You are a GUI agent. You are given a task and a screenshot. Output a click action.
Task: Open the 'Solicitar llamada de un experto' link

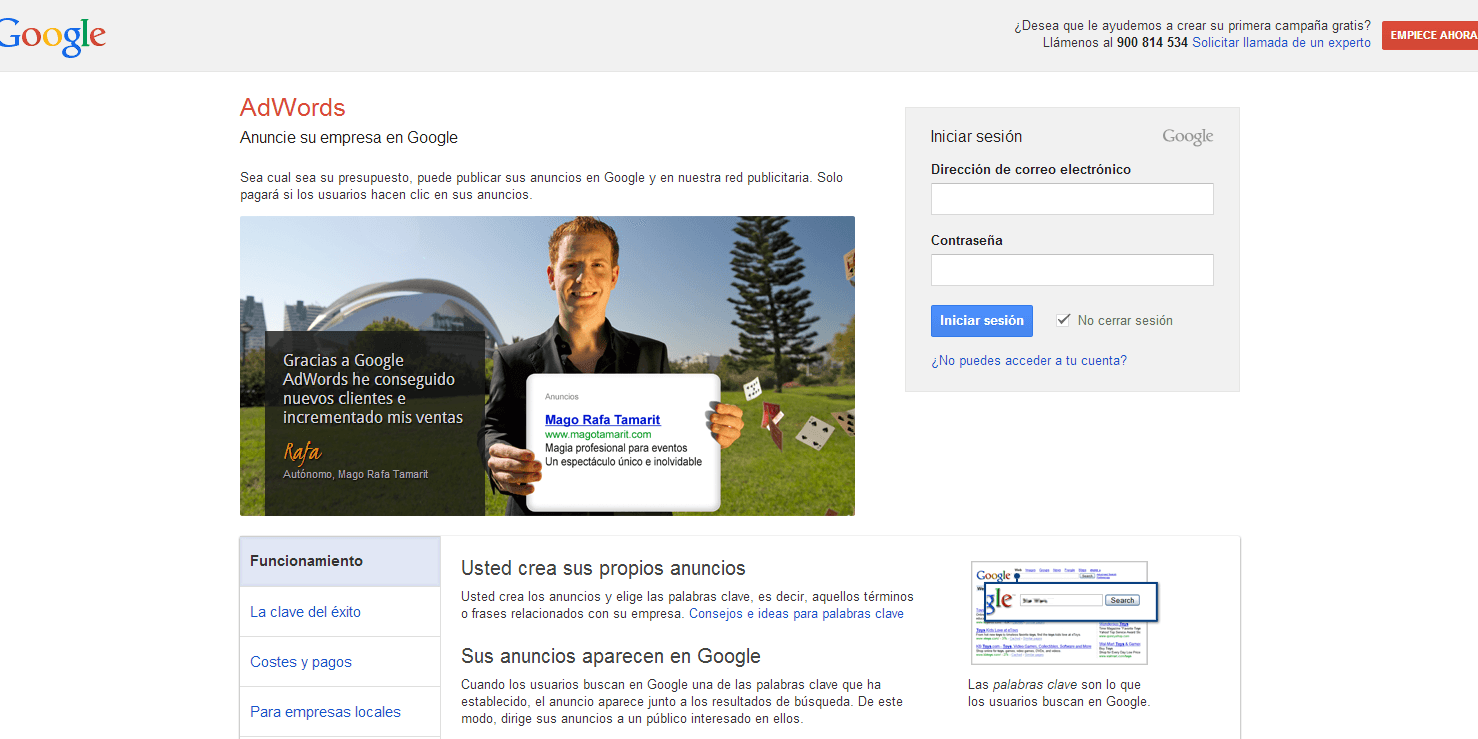pos(1281,42)
